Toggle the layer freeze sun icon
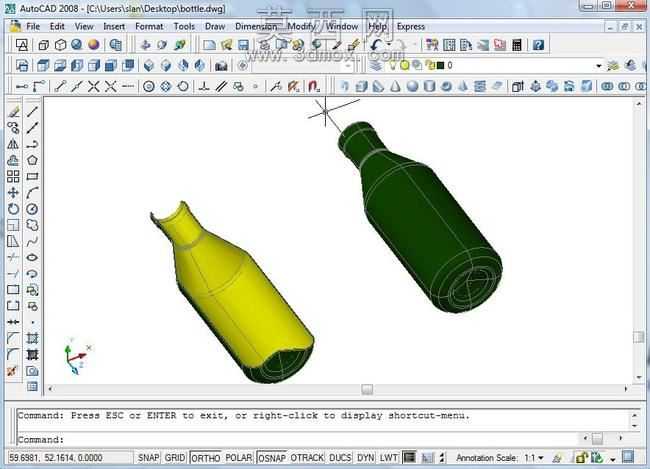Image resolution: width=650 pixels, height=469 pixels. (405, 65)
